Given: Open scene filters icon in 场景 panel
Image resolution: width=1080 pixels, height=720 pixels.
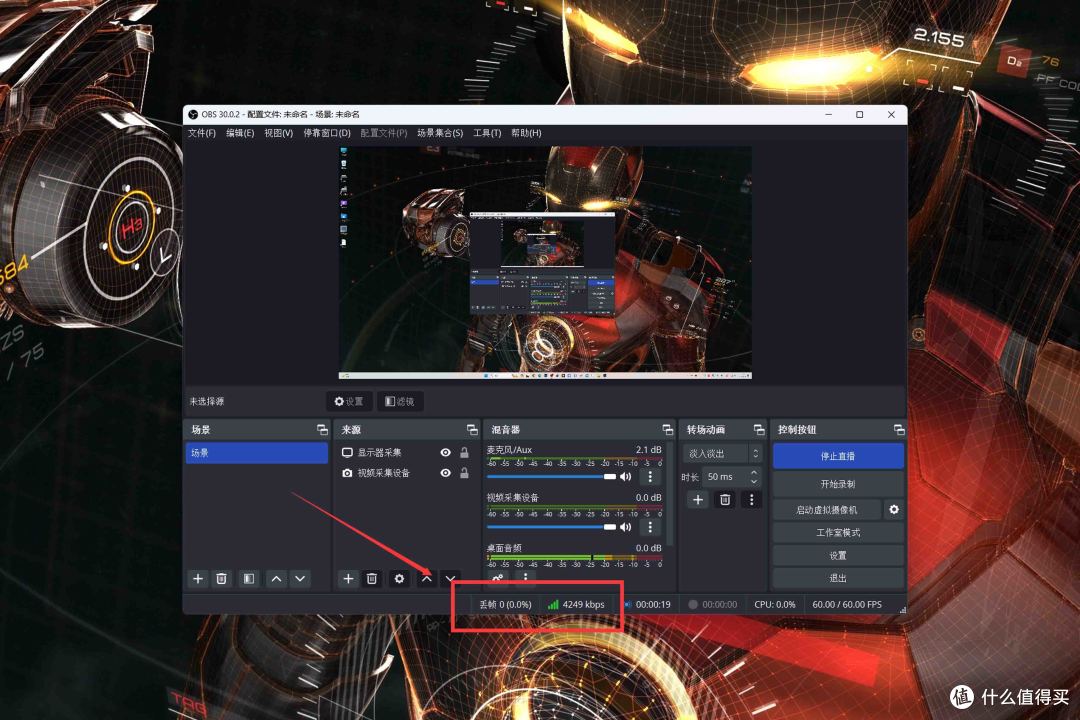Looking at the screenshot, I should point(249,579).
